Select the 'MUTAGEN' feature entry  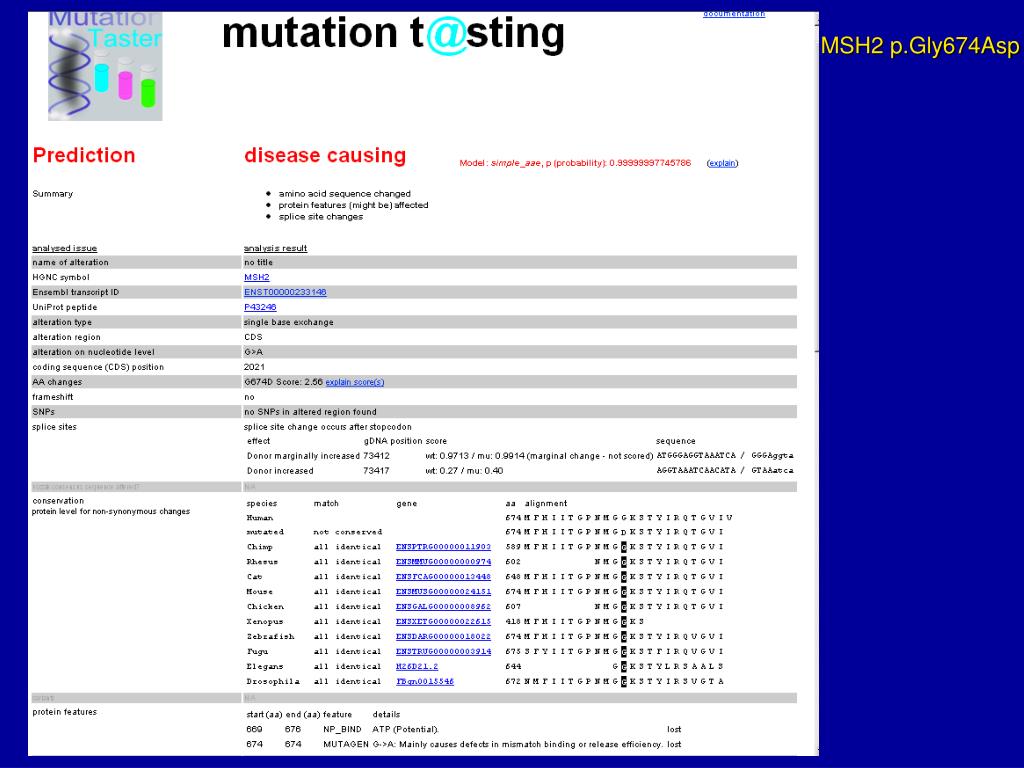[346, 745]
